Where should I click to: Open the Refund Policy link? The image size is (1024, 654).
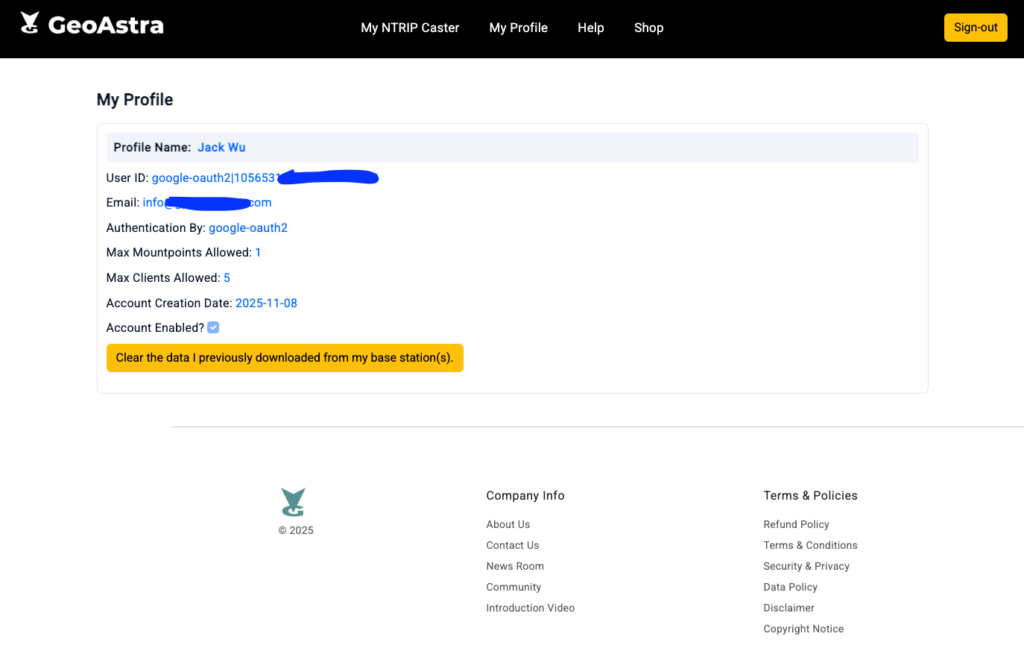tap(796, 524)
